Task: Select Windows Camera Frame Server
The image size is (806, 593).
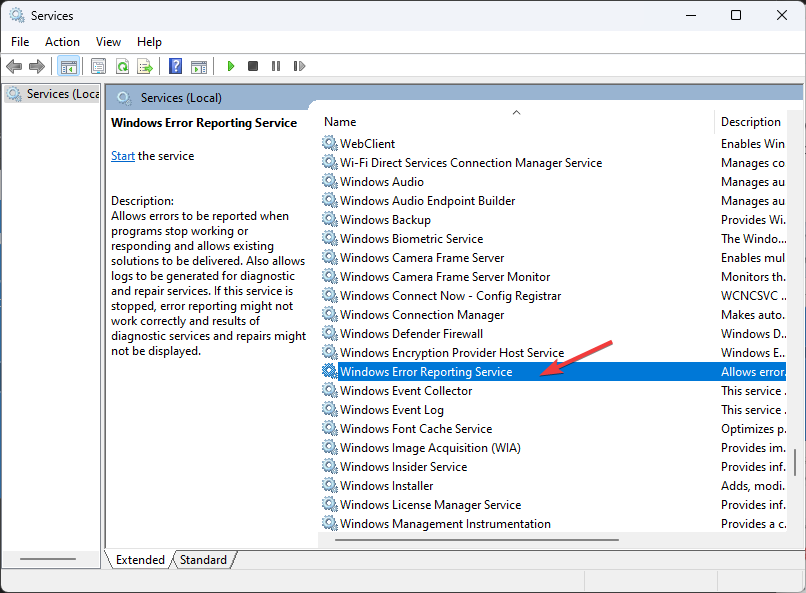Action: click(x=554, y=257)
